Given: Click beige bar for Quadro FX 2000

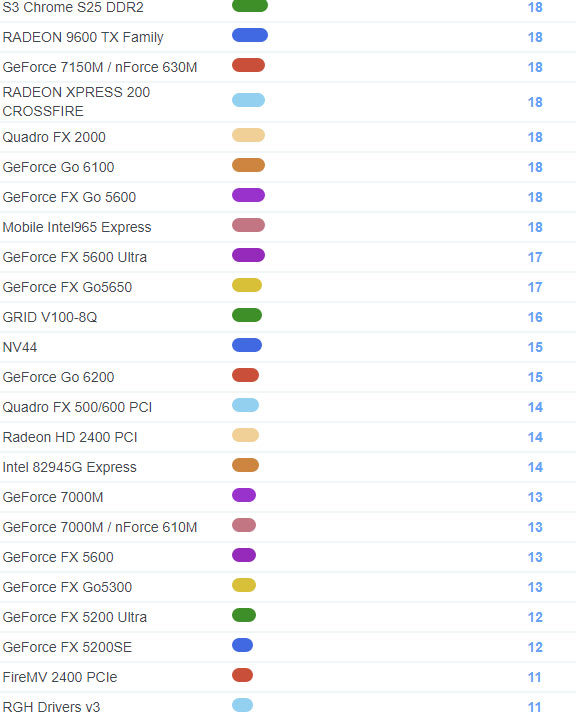Looking at the screenshot, I should coord(248,135).
